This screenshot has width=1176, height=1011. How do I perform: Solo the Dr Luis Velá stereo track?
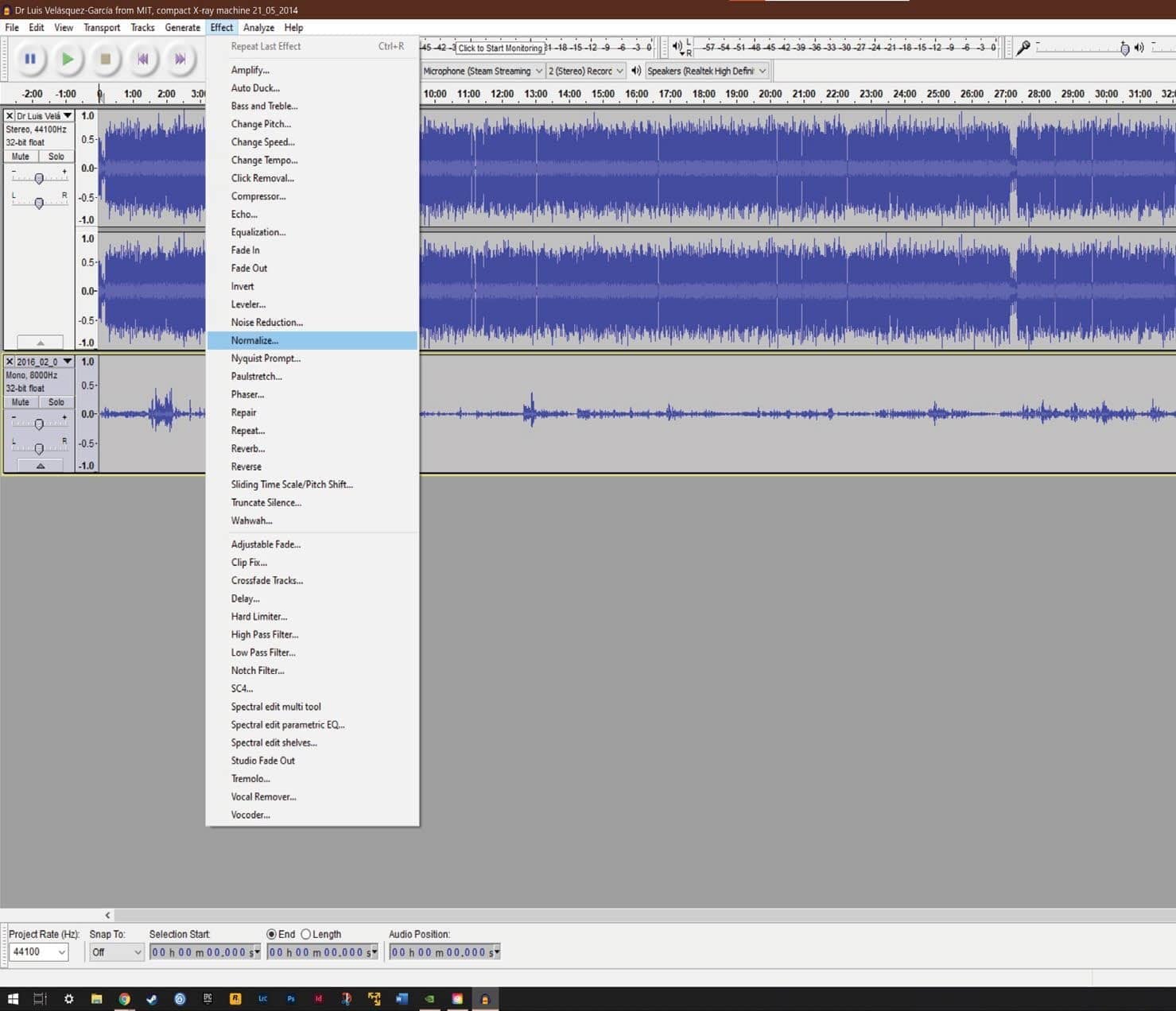[x=56, y=157]
